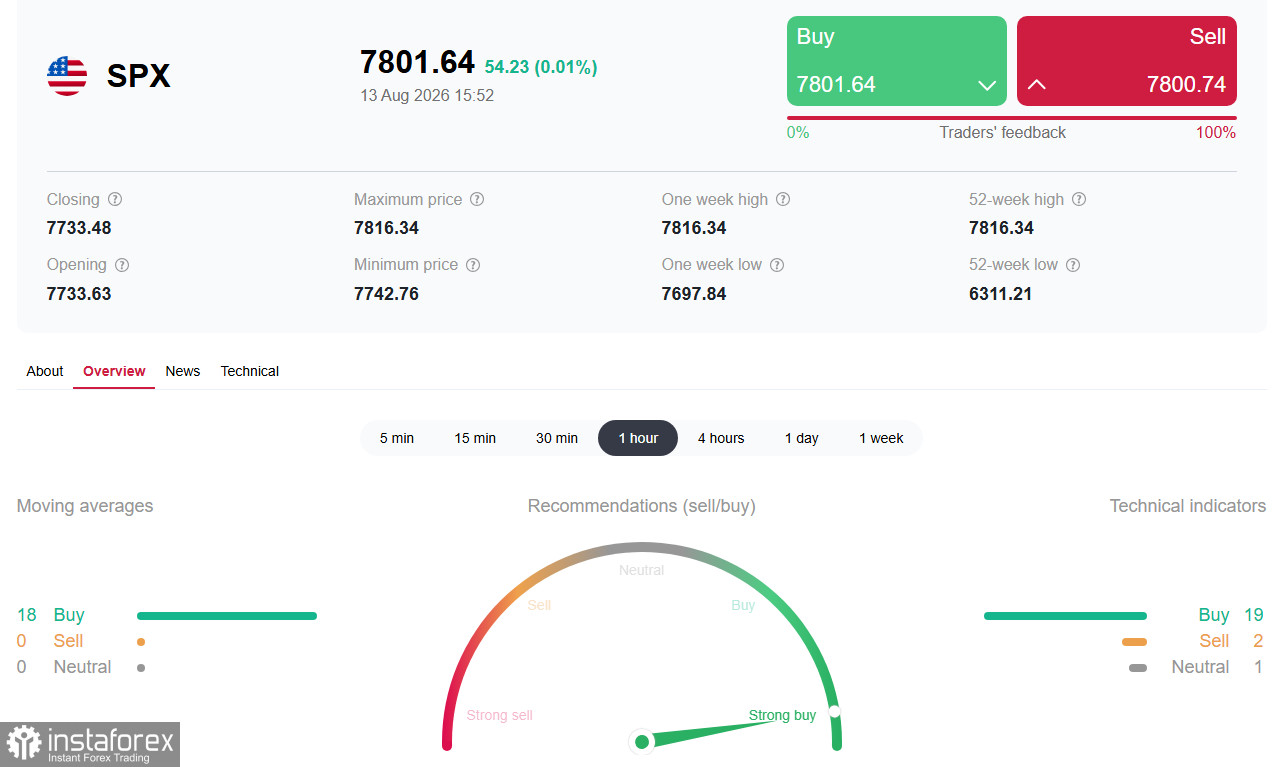The image size is (1276, 767).
Task: Open the Opening help question-mark icon
Action: (x=122, y=265)
